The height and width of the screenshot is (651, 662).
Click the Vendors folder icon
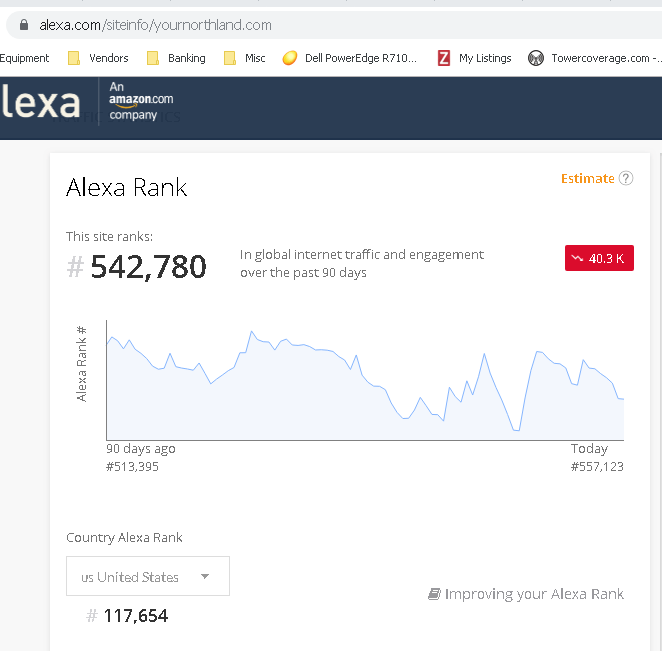74,58
